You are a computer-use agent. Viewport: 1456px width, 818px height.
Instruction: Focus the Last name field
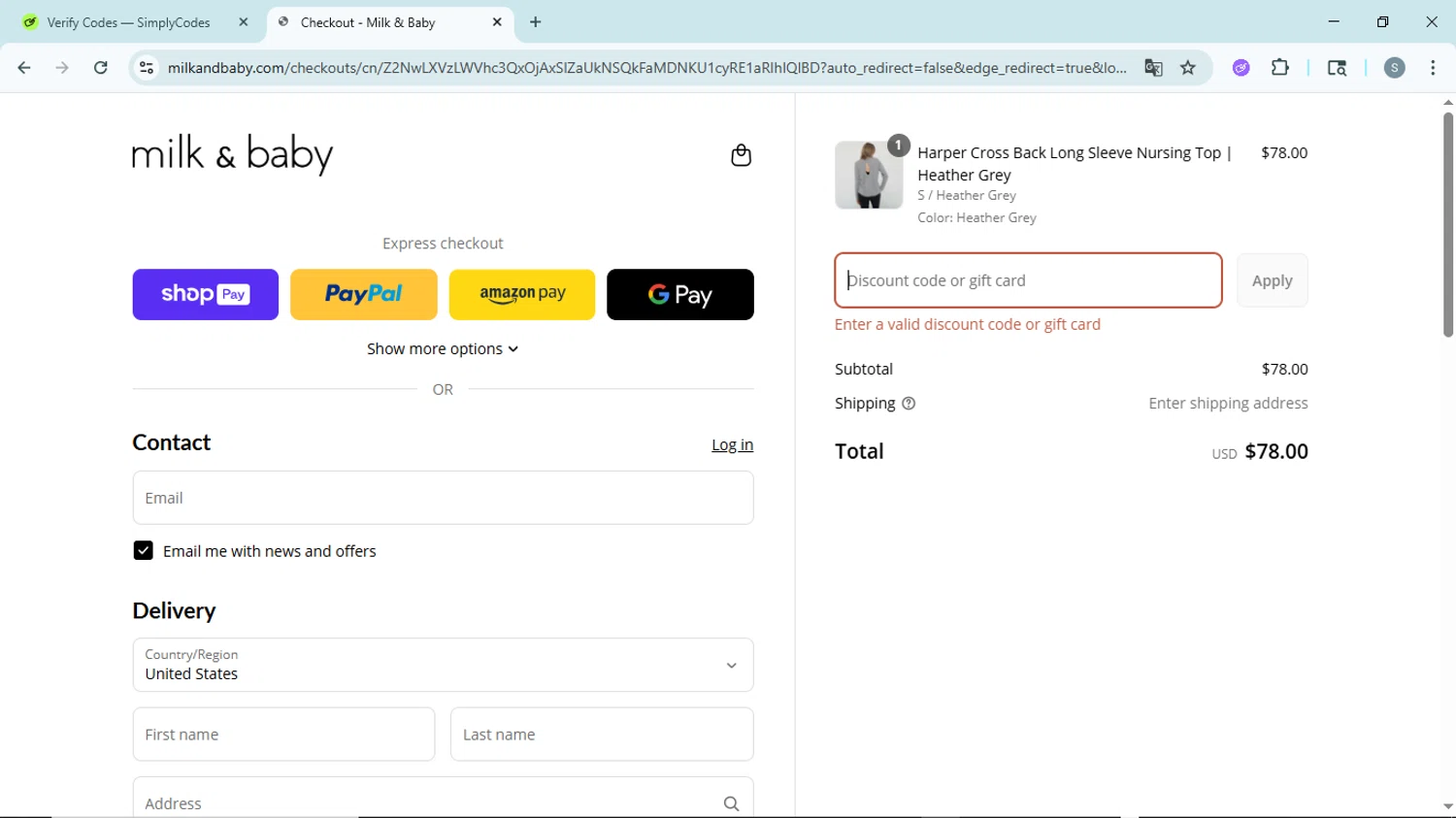[602, 735]
